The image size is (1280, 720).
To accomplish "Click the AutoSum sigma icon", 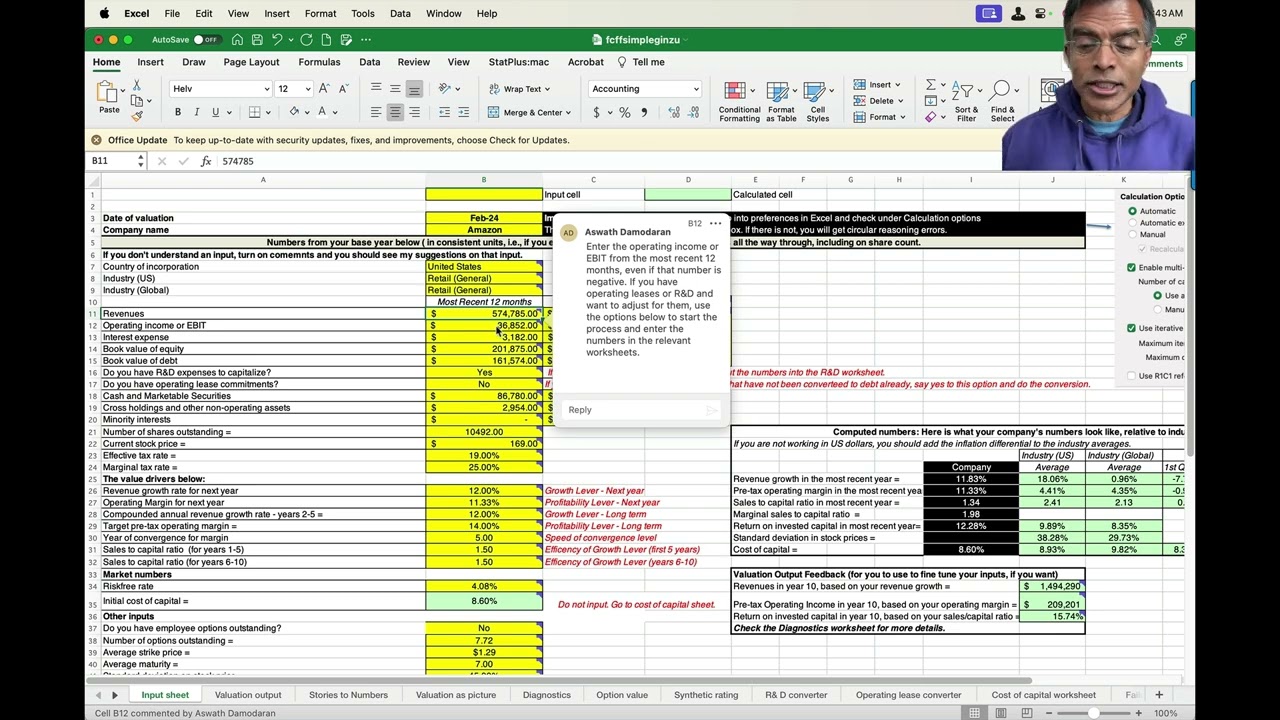I will [930, 85].
